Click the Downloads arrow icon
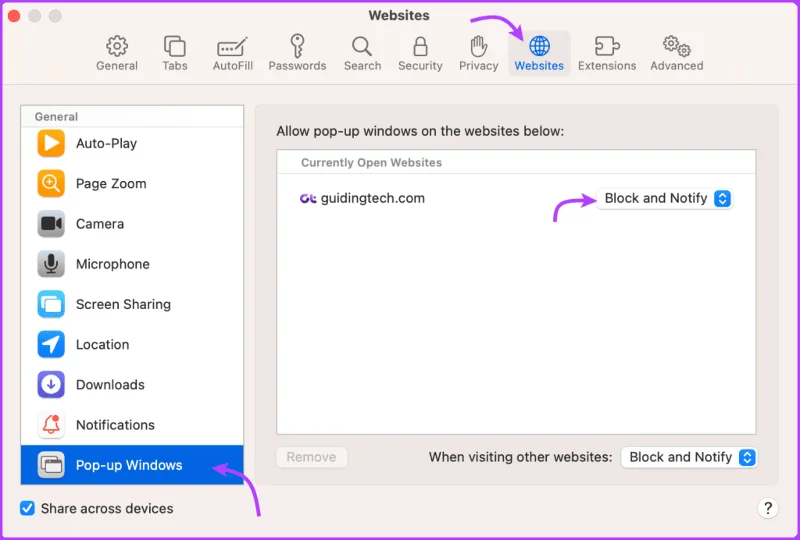Image resolution: width=800 pixels, height=540 pixels. pos(51,384)
